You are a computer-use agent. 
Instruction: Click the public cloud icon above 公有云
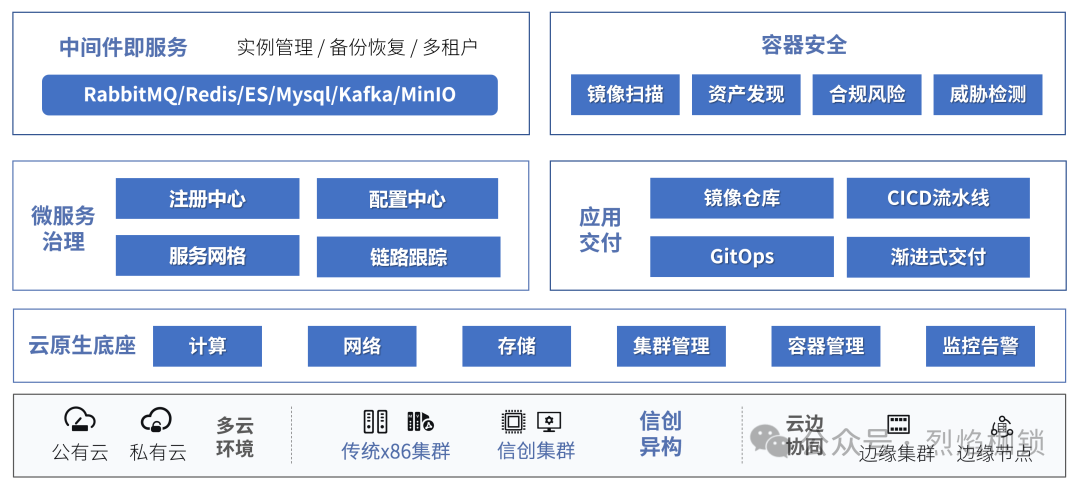(x=80, y=420)
